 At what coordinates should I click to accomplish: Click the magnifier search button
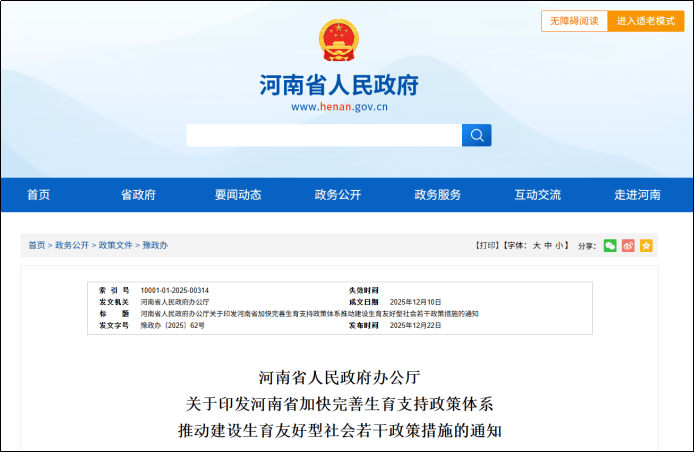[476, 135]
